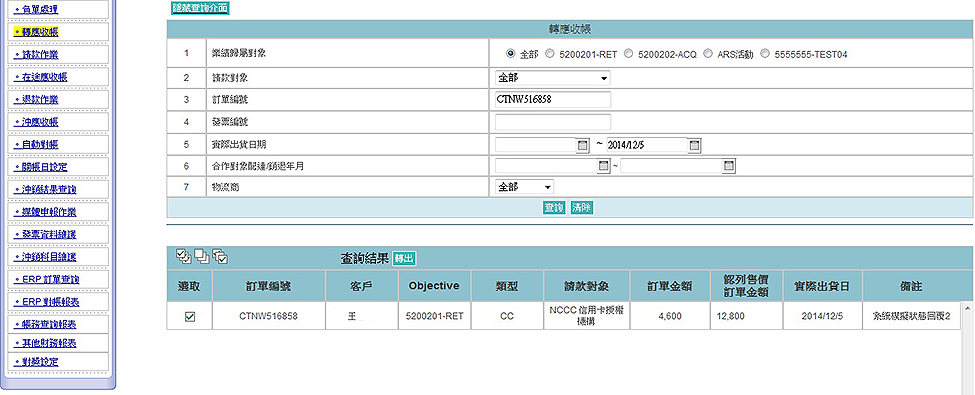Screen dimensions: 975x395
Task: Go to ERP 訂單查詢 sidebar link
Action: pos(47,279)
